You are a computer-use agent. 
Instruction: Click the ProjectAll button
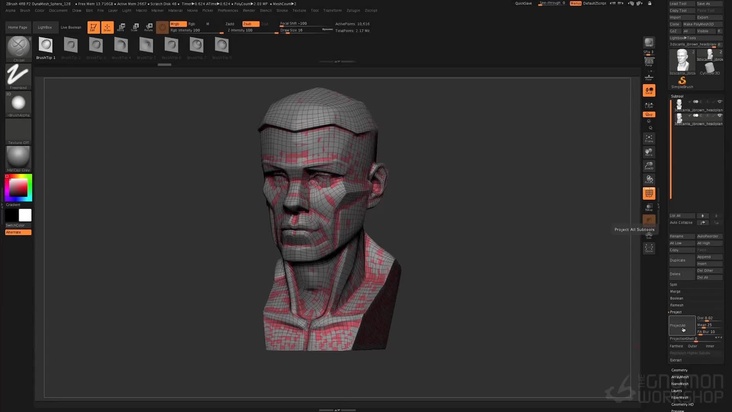682,326
